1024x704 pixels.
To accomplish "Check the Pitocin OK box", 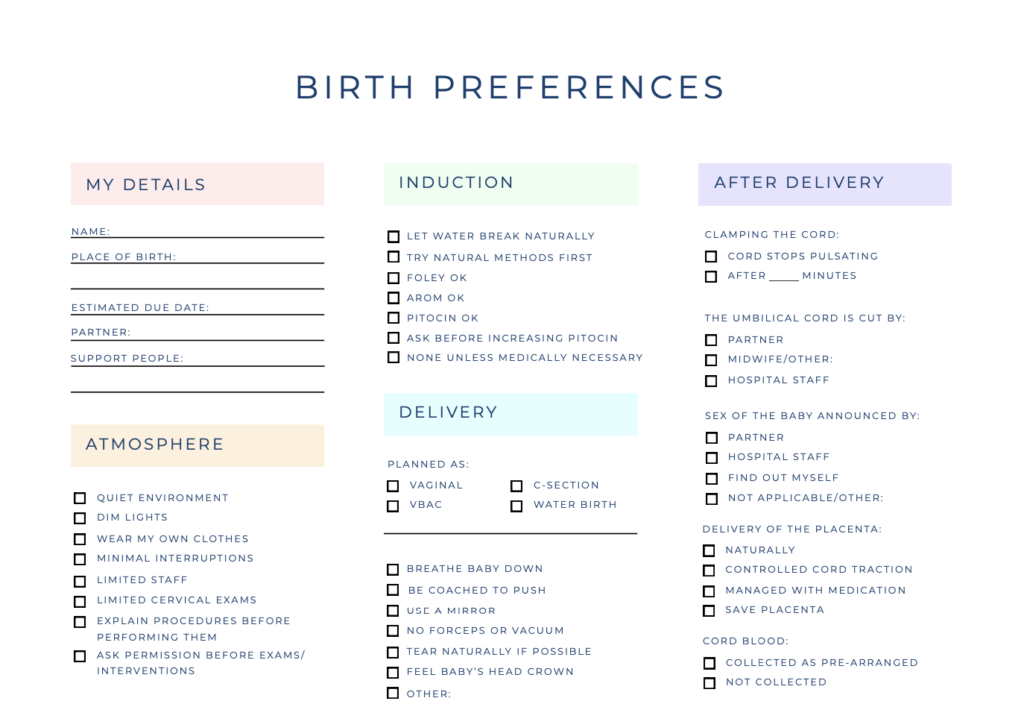I will [x=393, y=318].
